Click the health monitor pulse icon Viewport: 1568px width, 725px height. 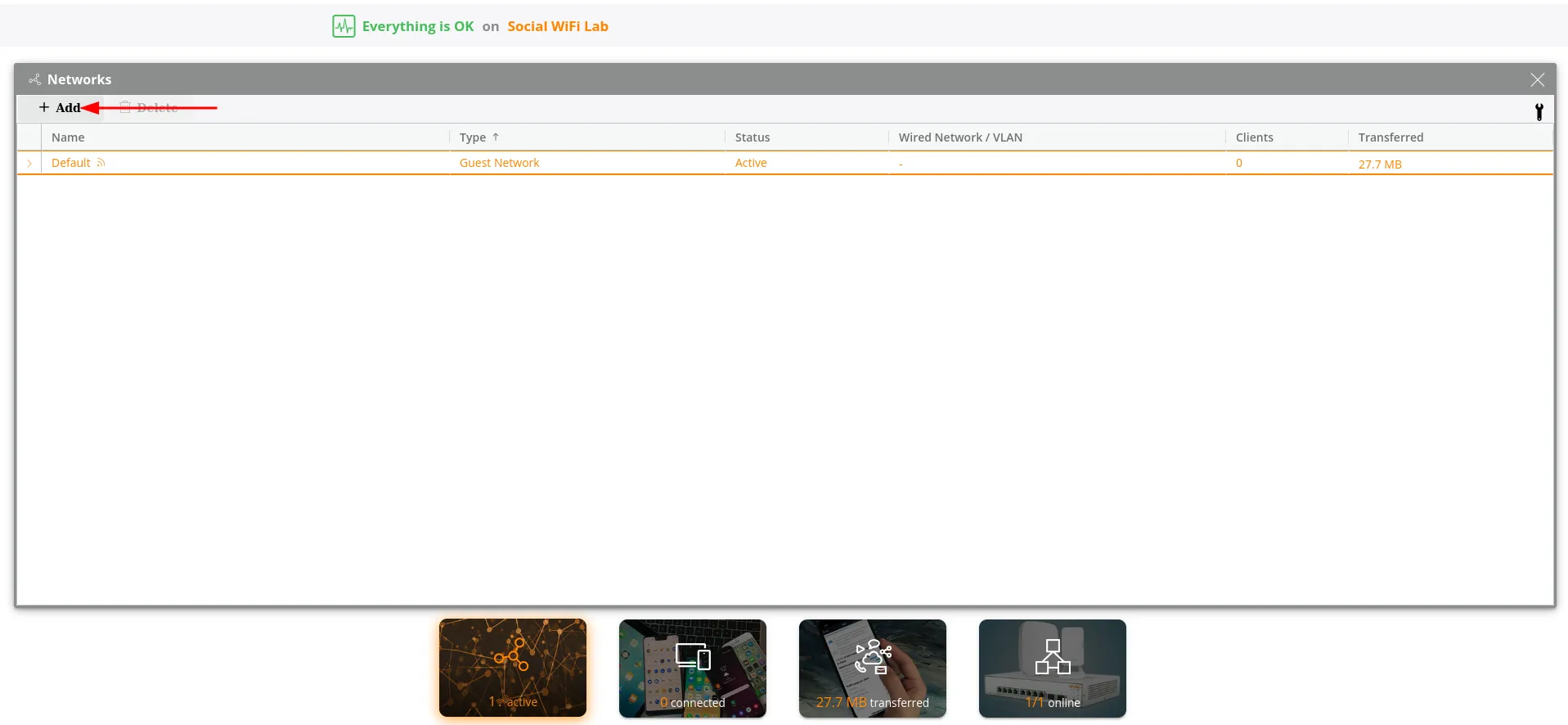344,26
